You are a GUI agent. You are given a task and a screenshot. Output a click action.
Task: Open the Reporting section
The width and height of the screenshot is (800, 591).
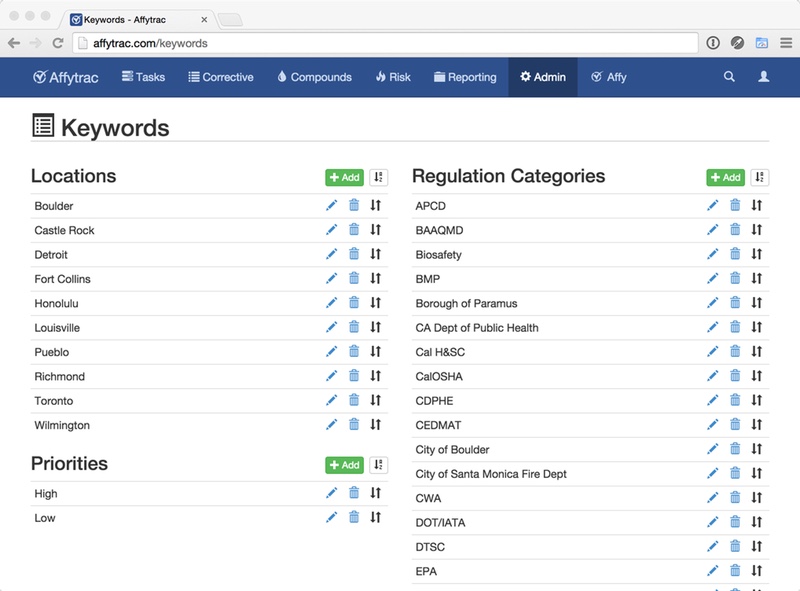pos(465,77)
